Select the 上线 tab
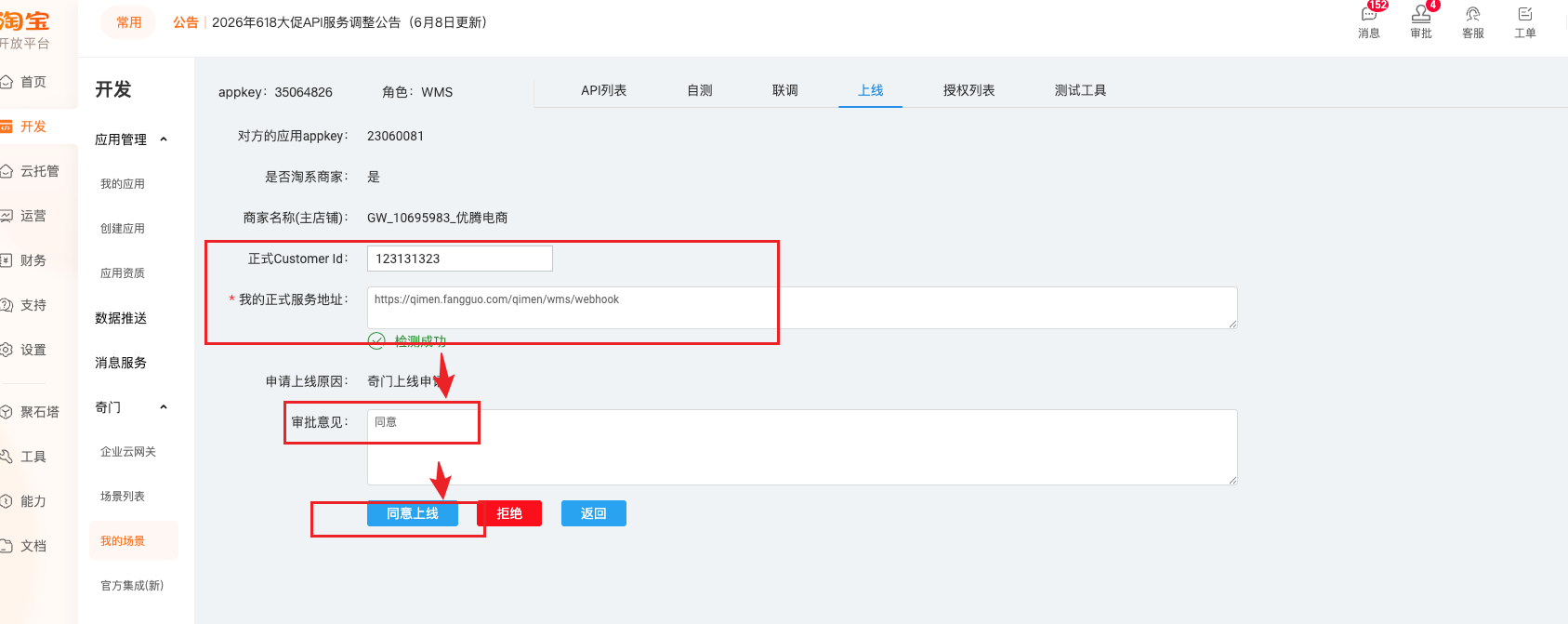This screenshot has width=1568, height=624. click(871, 90)
